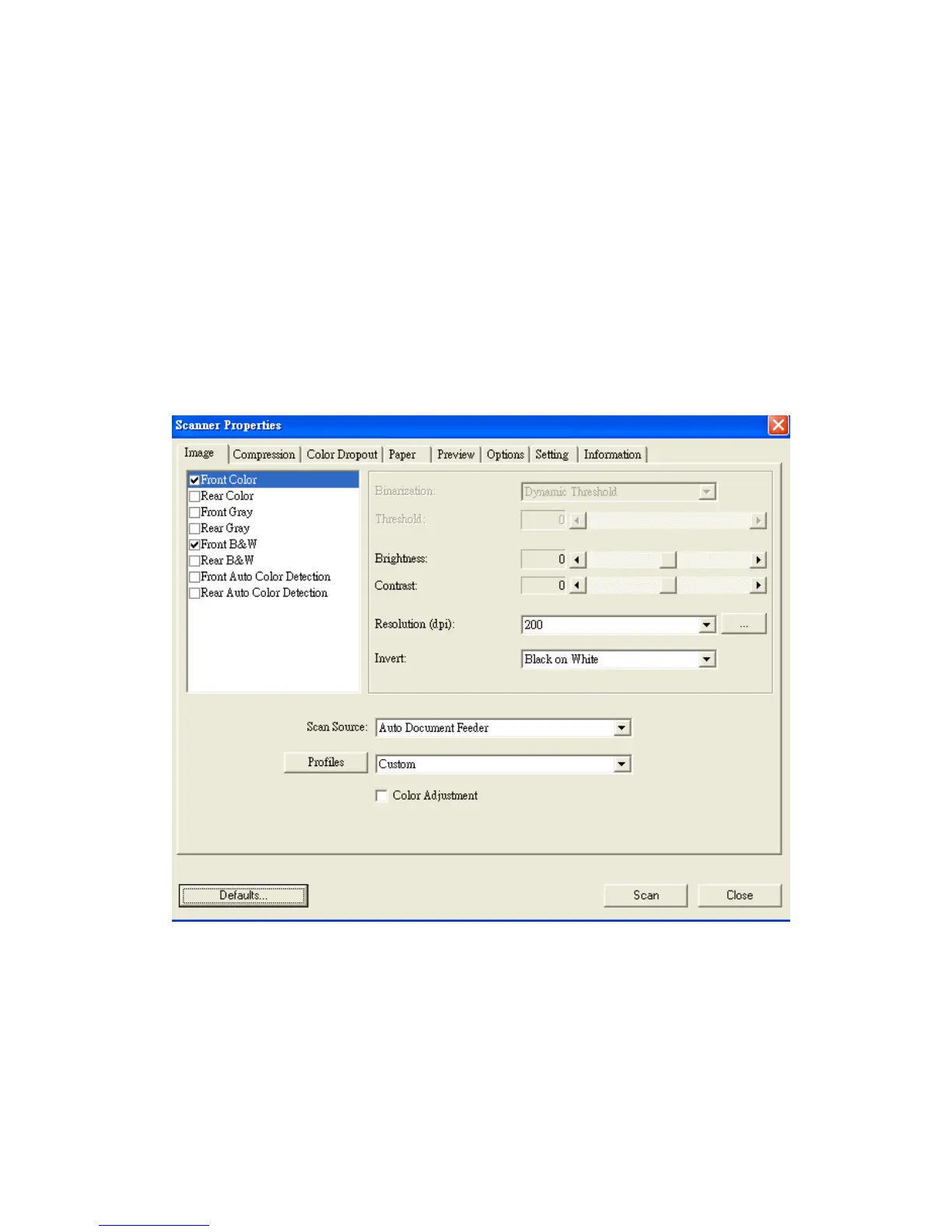Screen dimensions: 952x1232
Task: Click the disabled Threshold slider track
Action: click(x=668, y=520)
